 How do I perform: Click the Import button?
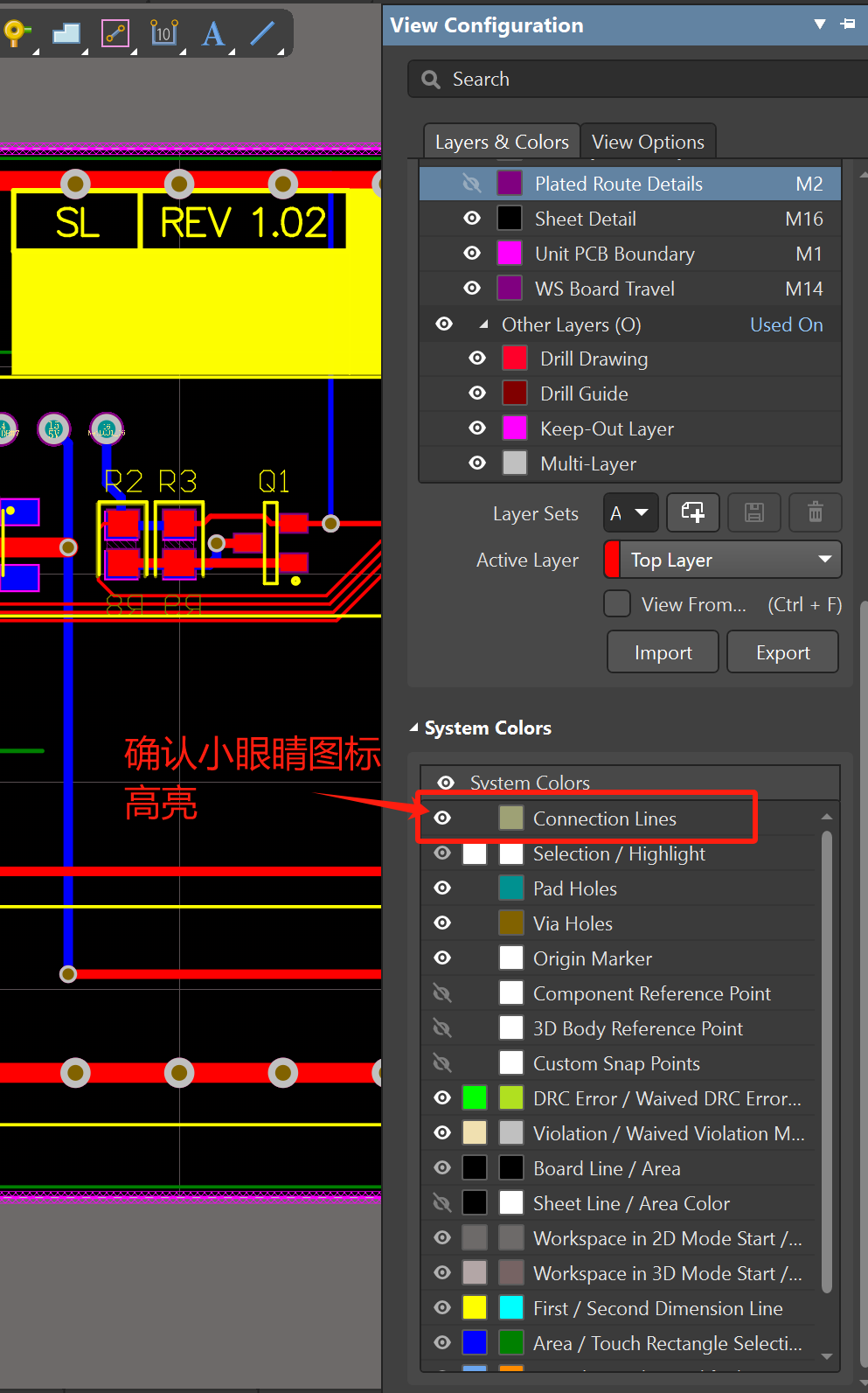tap(663, 652)
